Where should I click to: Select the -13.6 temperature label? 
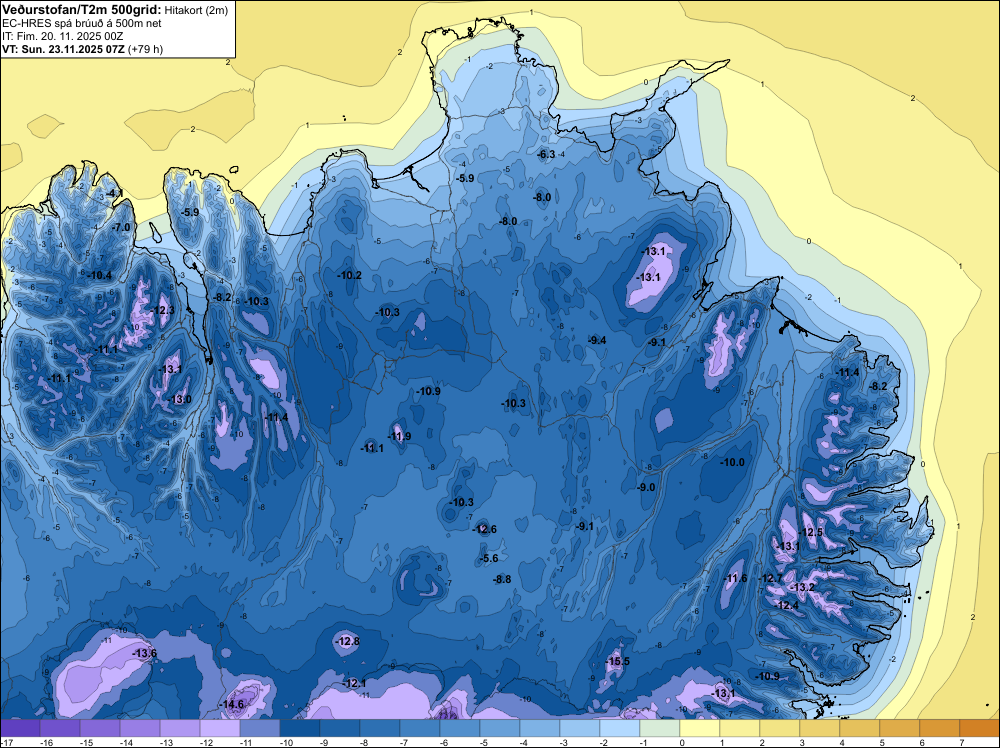click(144, 654)
